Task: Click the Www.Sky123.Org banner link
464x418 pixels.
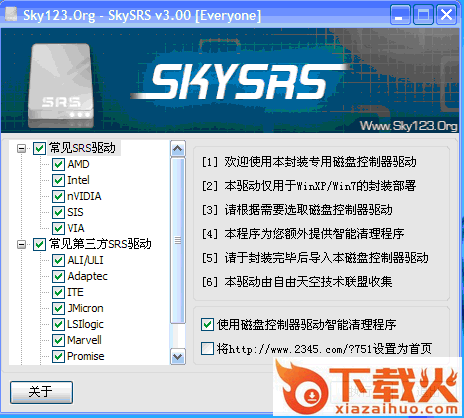Action: pyautogui.click(x=408, y=126)
